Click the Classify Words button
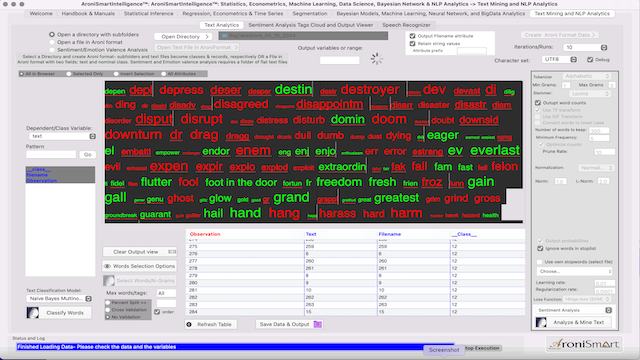 [59, 313]
